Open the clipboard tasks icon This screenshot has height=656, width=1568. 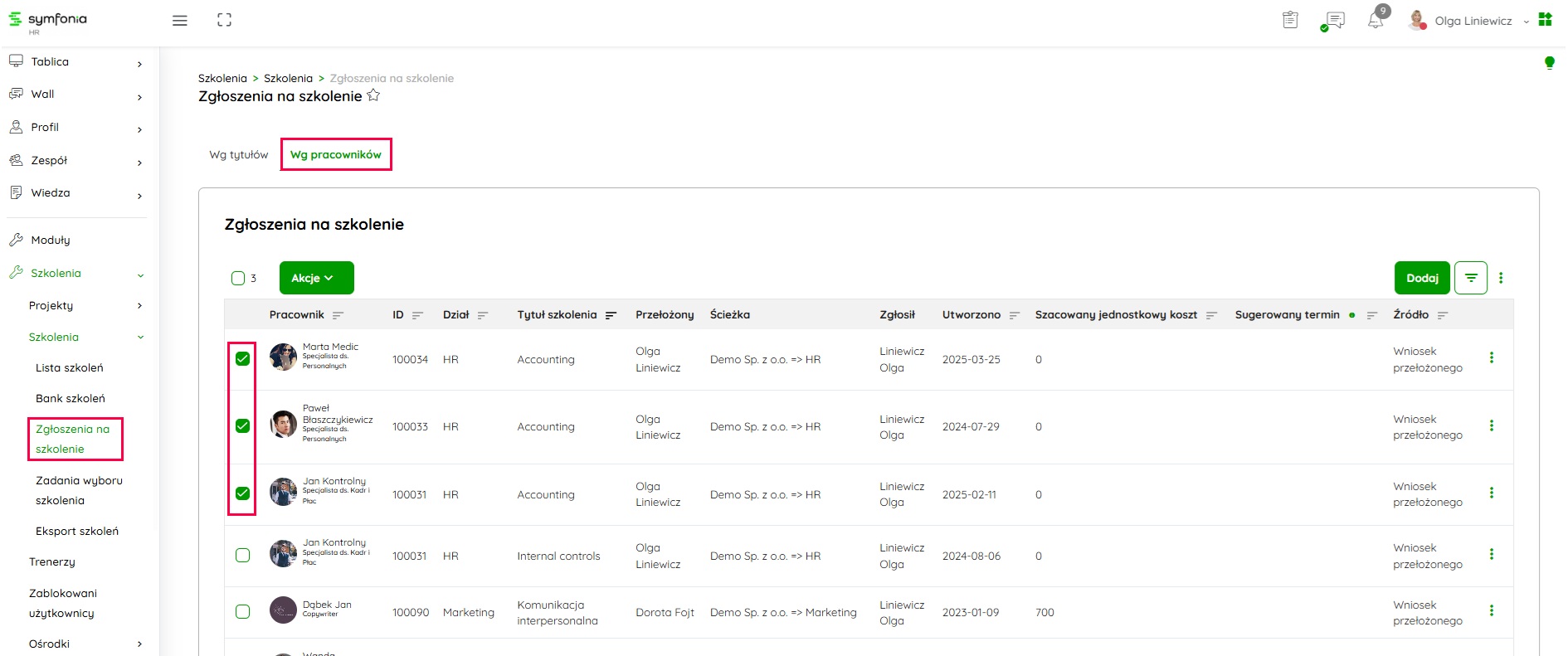(1290, 21)
